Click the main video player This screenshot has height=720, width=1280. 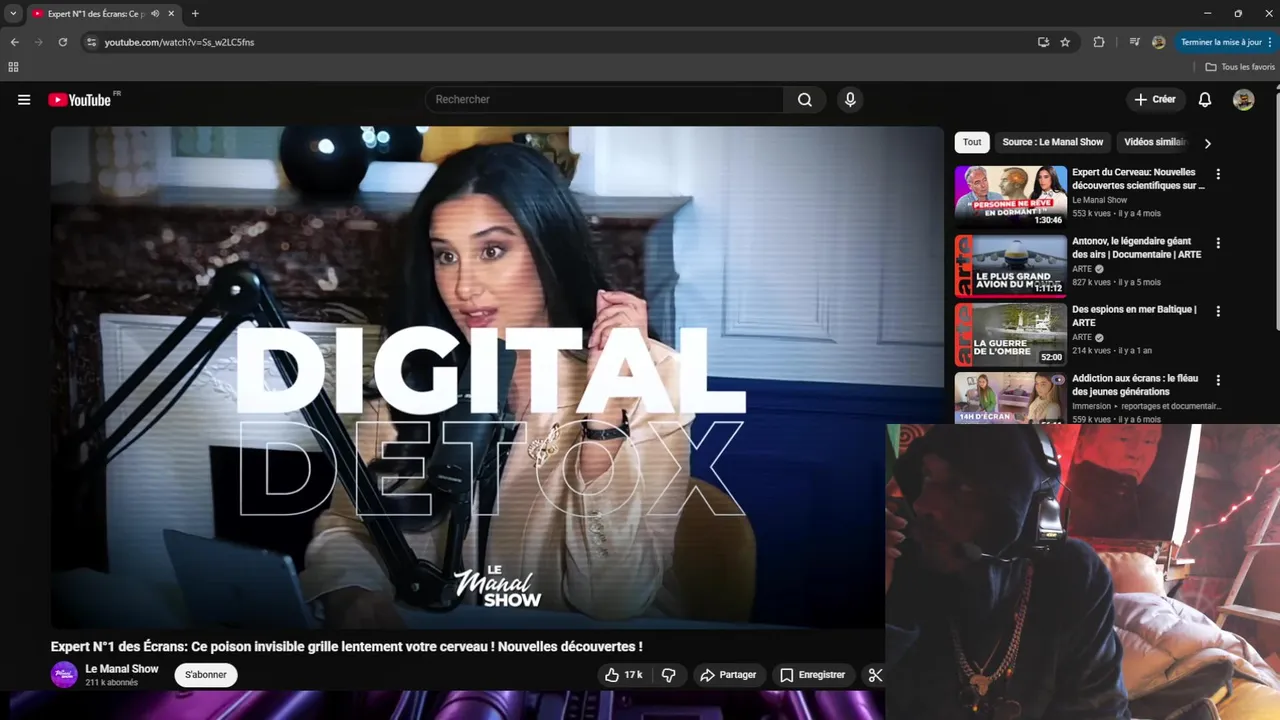497,377
